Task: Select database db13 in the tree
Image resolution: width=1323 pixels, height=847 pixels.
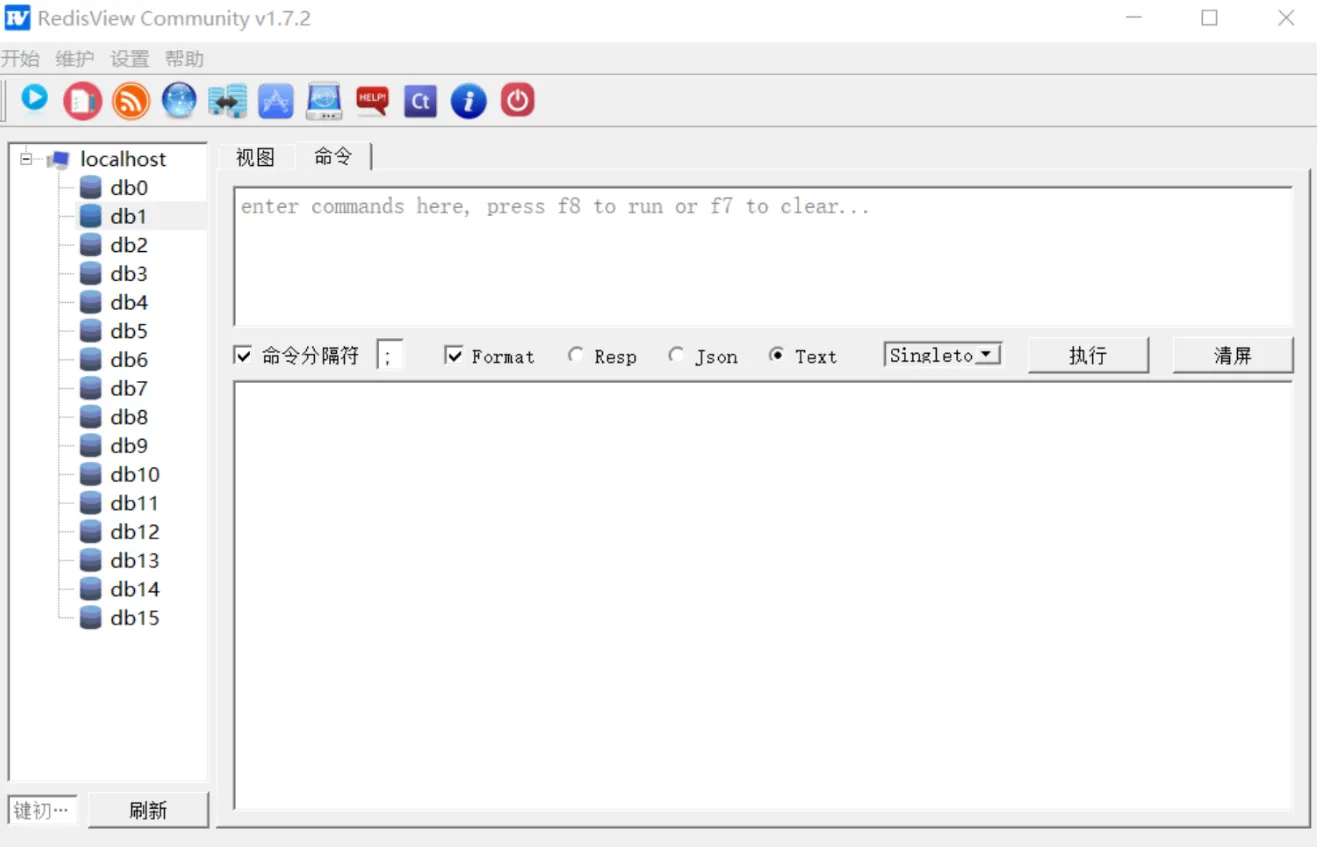Action: coord(135,560)
